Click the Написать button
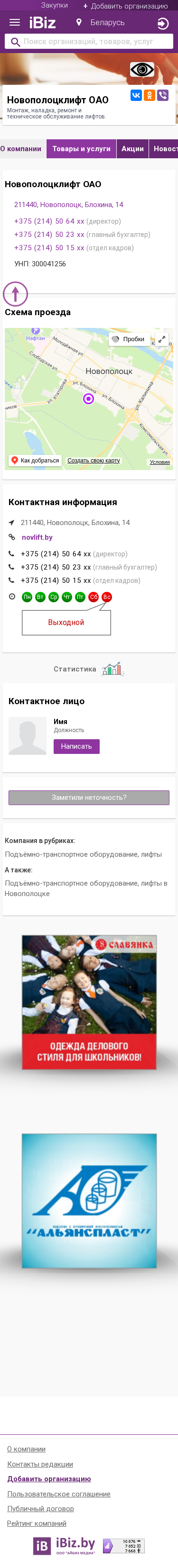The height and width of the screenshot is (1568, 178). (76, 746)
